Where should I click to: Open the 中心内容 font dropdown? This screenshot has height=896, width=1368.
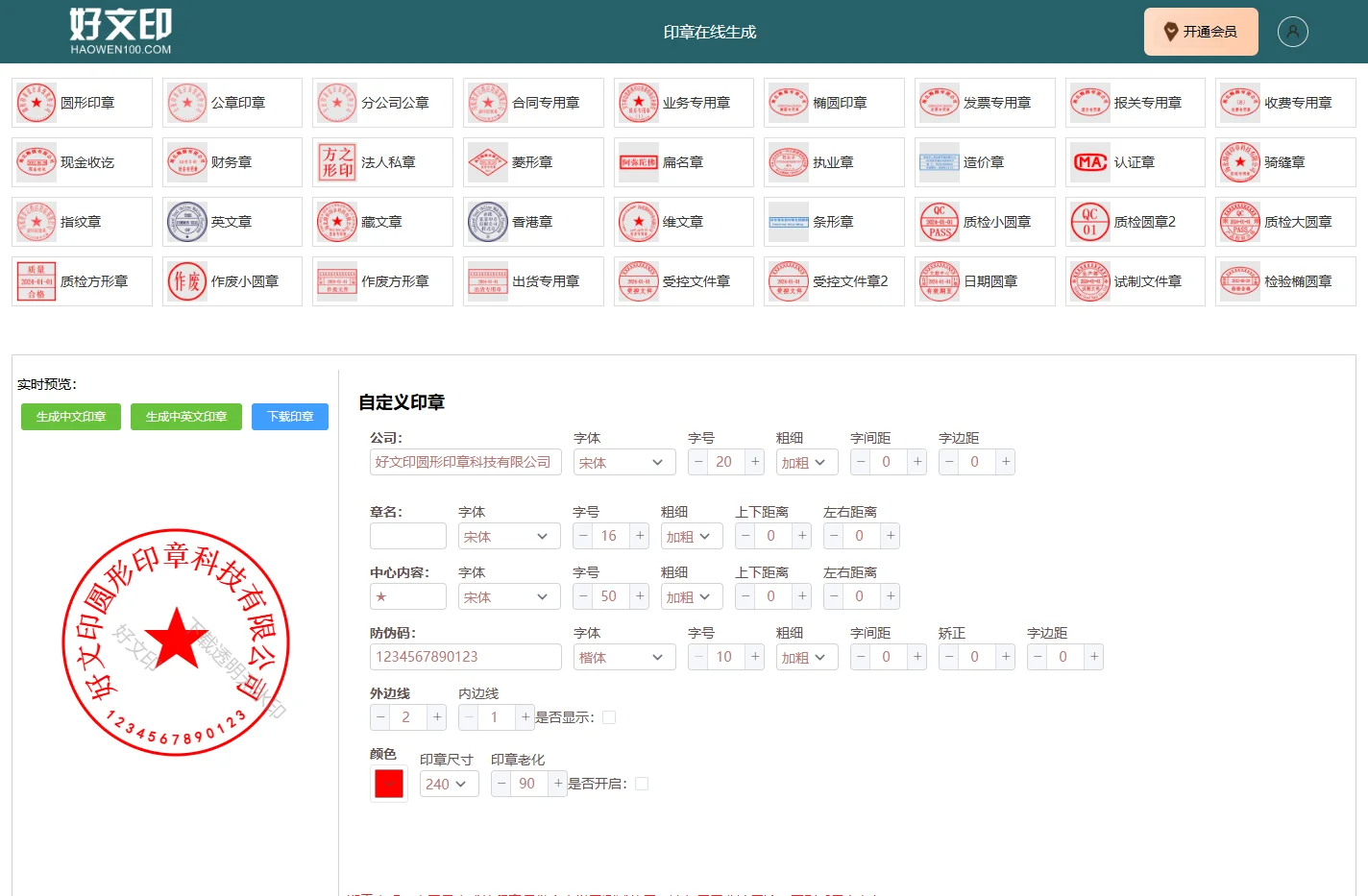509,596
